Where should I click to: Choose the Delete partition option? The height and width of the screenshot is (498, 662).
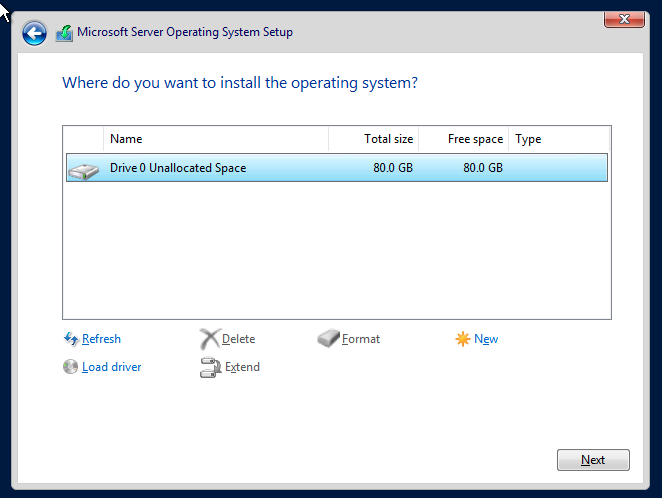[239, 339]
